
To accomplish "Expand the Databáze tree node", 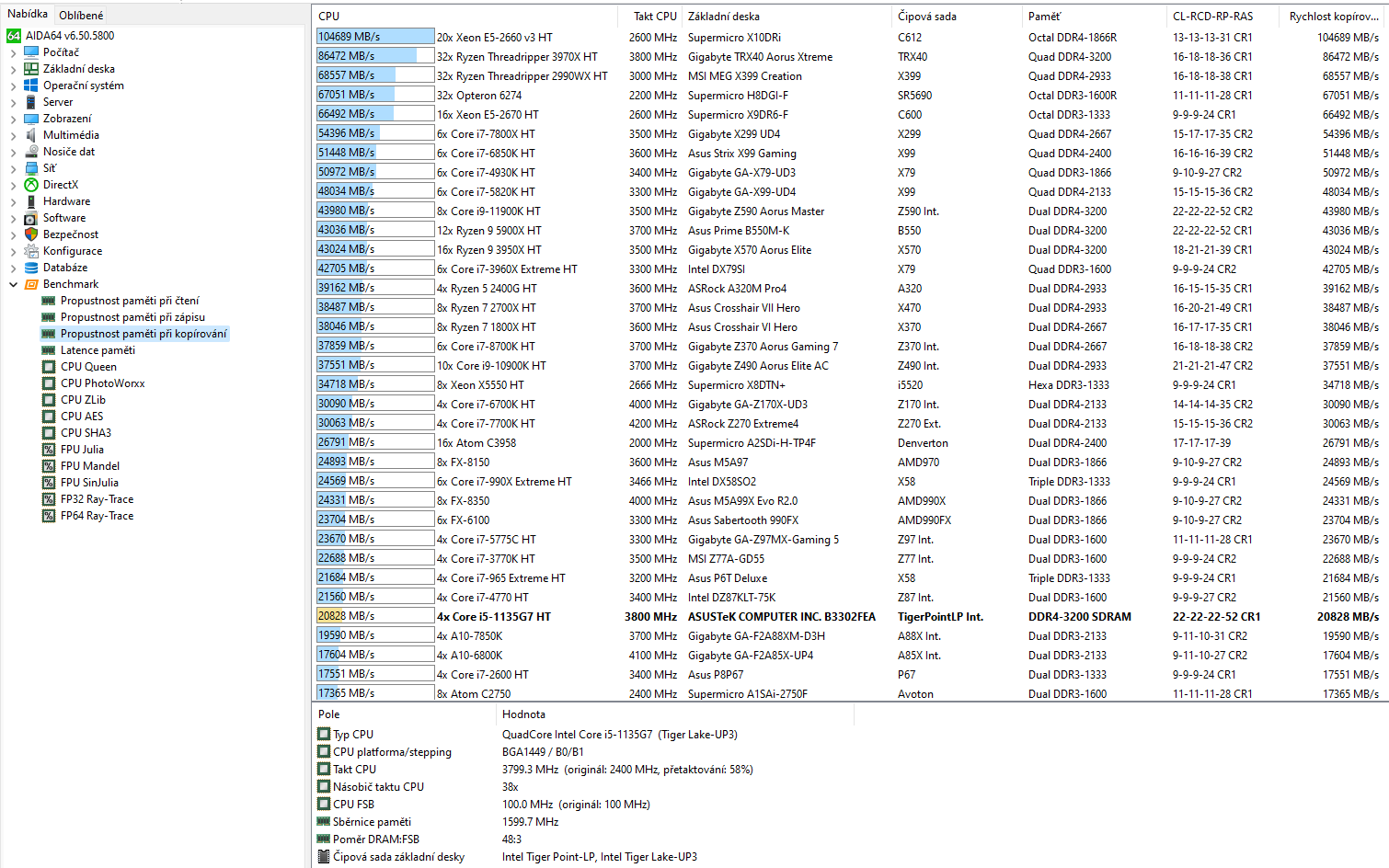I will (13, 268).
